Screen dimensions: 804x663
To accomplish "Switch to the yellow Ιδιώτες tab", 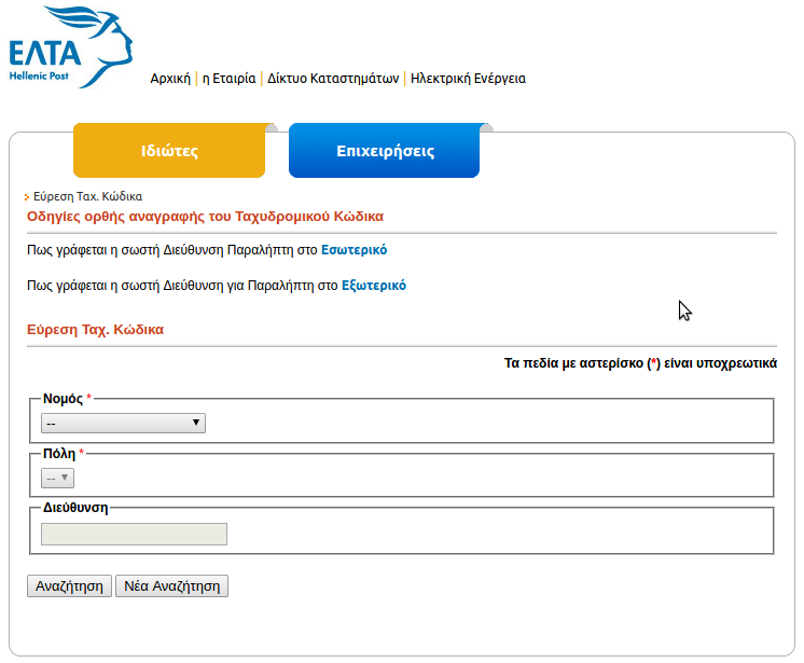I will tap(169, 152).
